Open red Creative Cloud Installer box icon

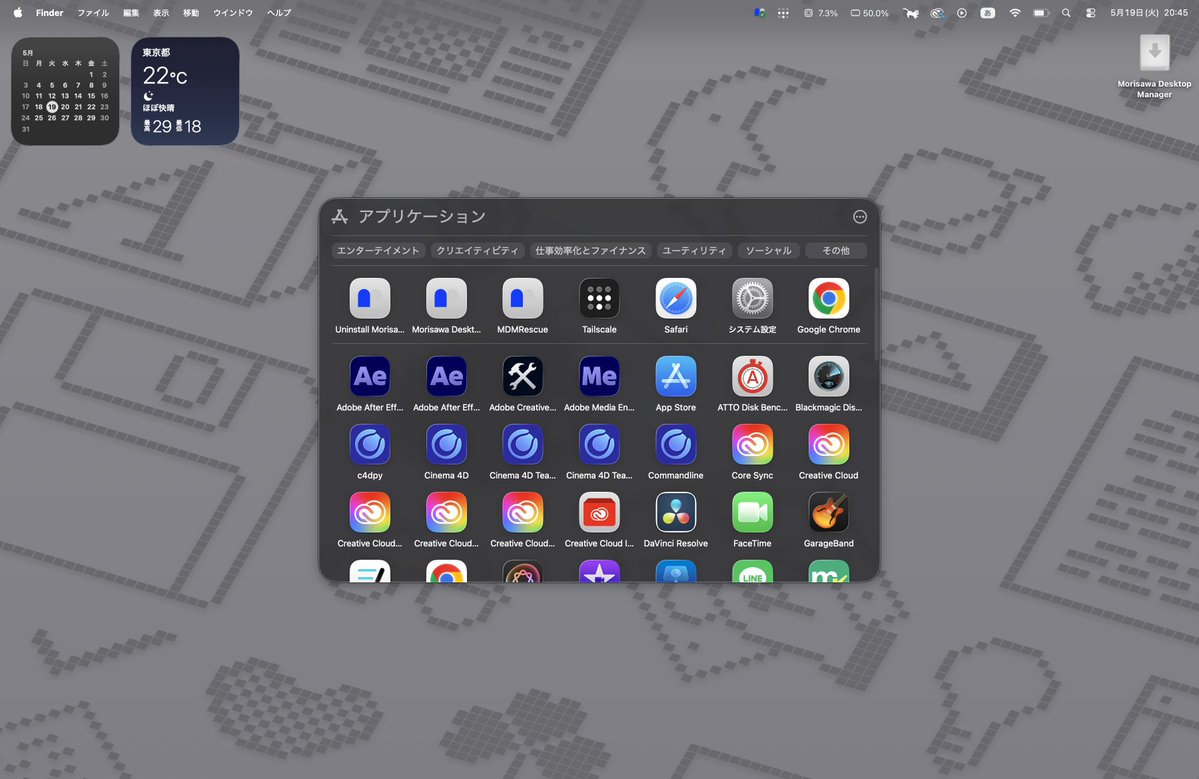coord(600,513)
